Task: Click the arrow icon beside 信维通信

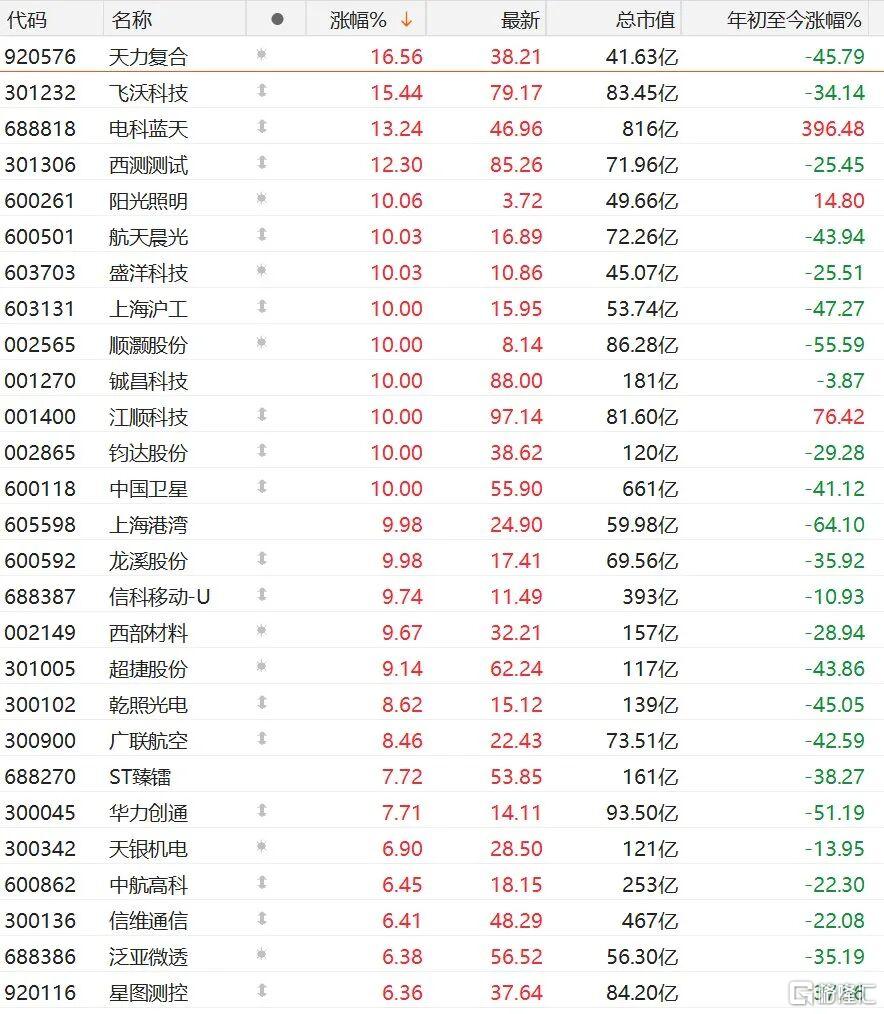Action: (262, 918)
